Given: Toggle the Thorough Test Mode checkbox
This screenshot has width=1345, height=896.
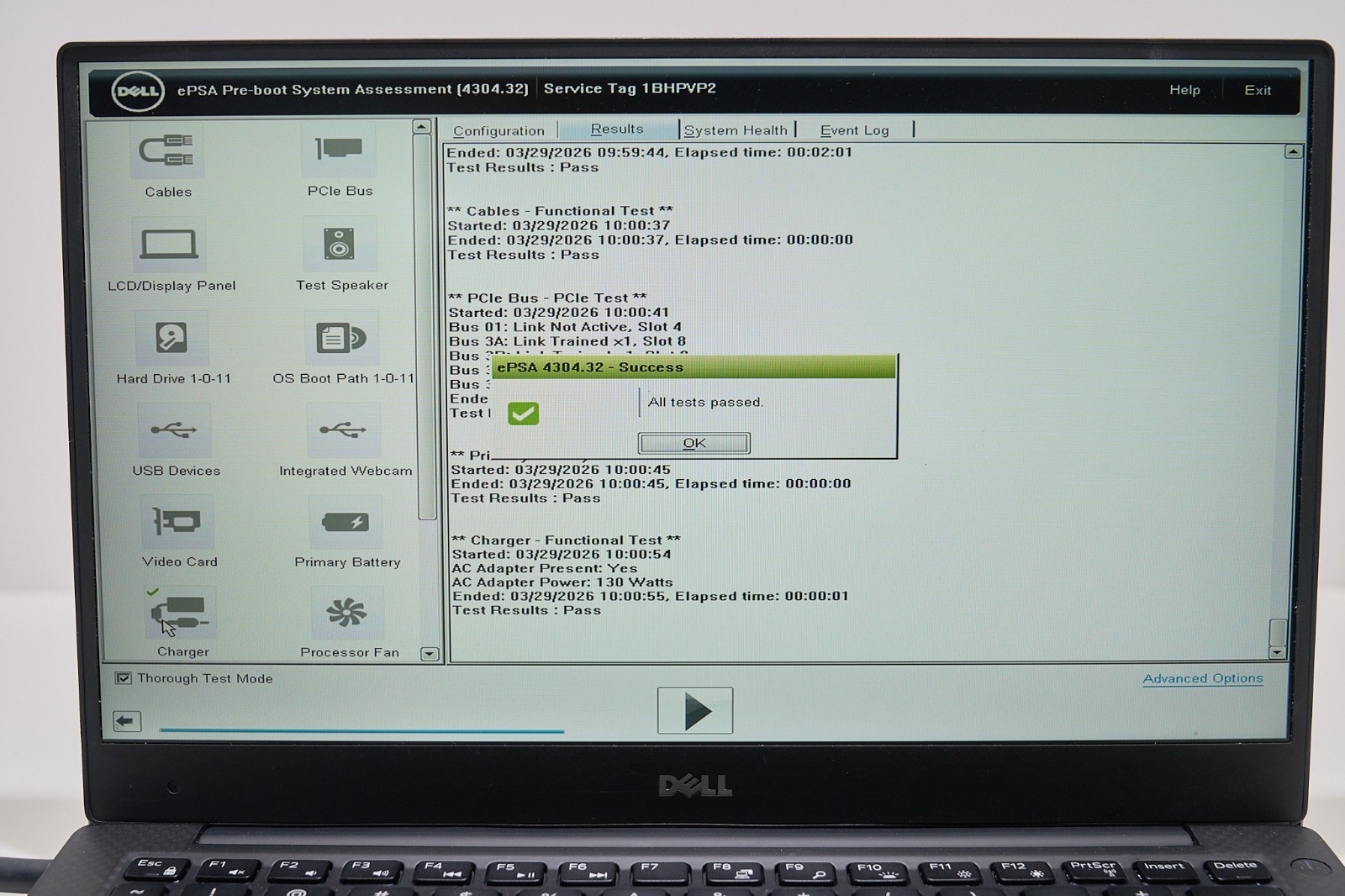Looking at the screenshot, I should pyautogui.click(x=124, y=678).
